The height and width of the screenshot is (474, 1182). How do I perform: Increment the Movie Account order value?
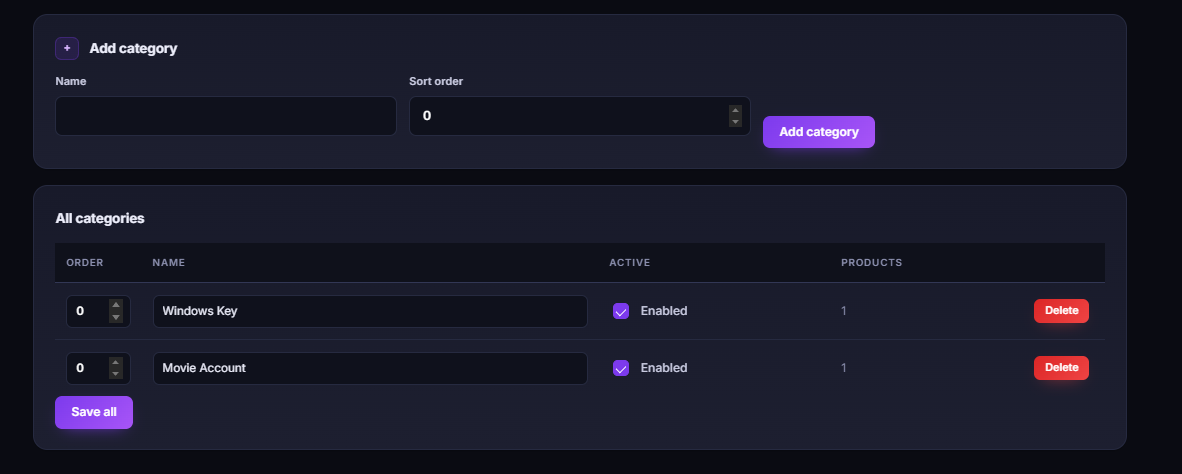[115, 362]
